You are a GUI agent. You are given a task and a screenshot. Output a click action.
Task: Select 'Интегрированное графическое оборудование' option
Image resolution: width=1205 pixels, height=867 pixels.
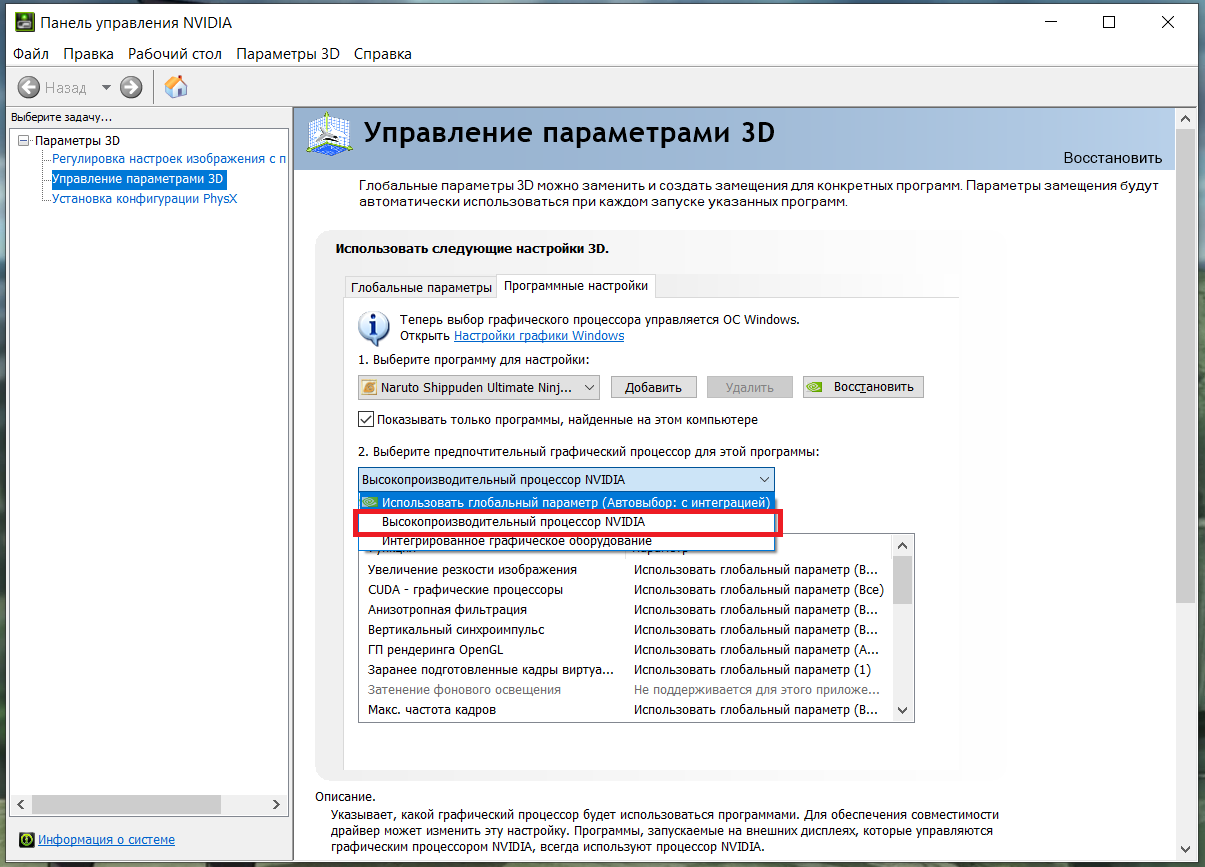point(567,541)
